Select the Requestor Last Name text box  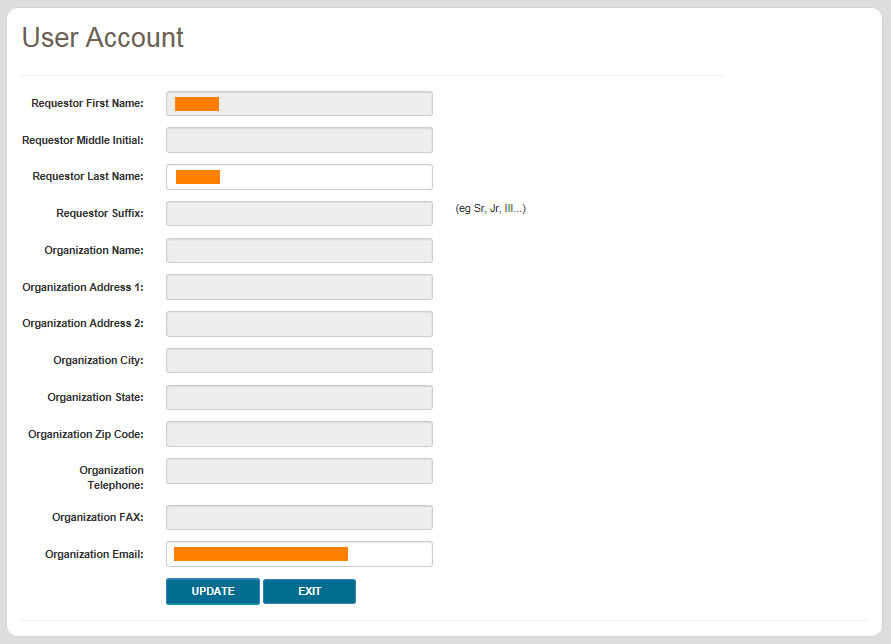coord(299,176)
